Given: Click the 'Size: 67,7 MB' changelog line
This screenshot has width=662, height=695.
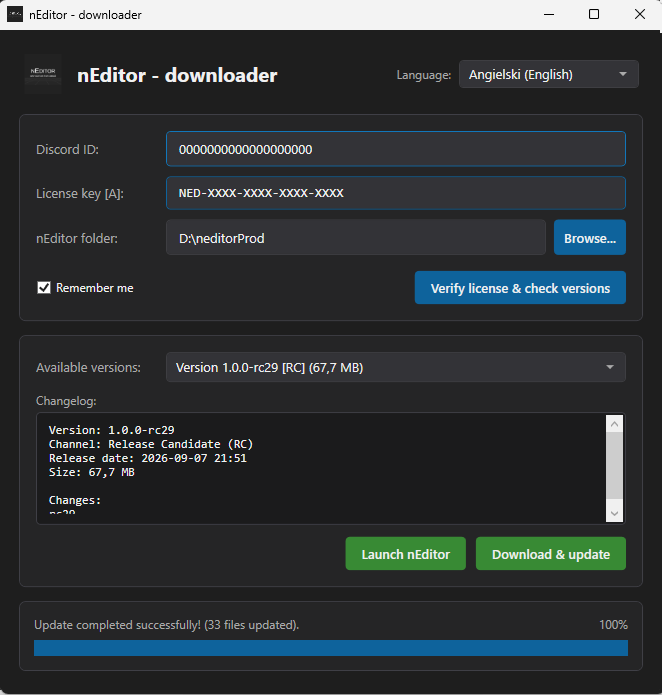Looking at the screenshot, I should click(92, 472).
